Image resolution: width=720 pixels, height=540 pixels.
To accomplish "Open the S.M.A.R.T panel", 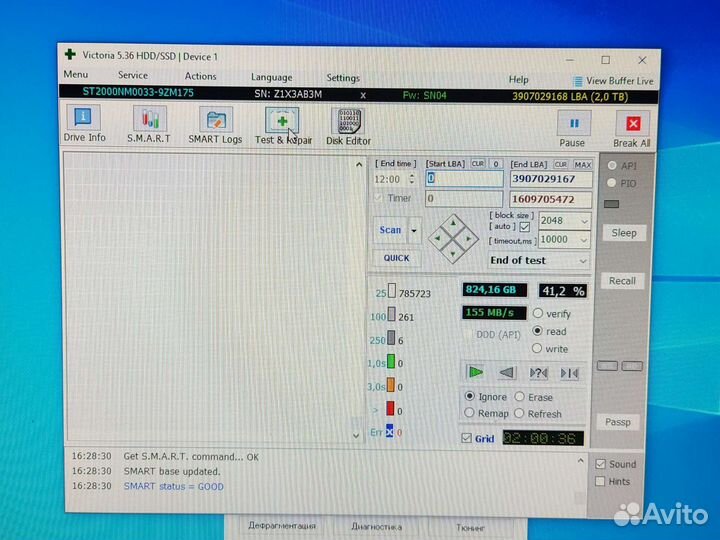I will [148, 125].
